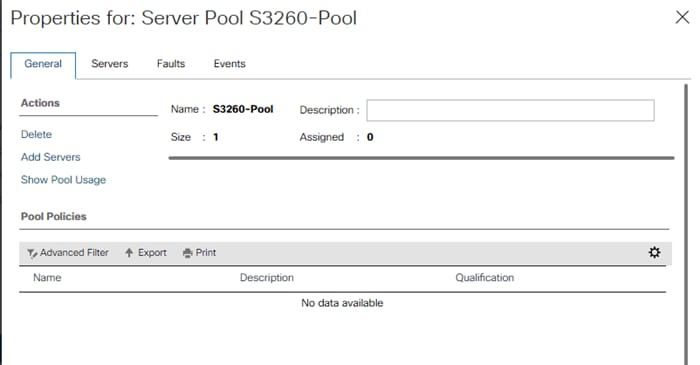Sort by Name column header
This screenshot has width=700, height=365.
pos(47,278)
